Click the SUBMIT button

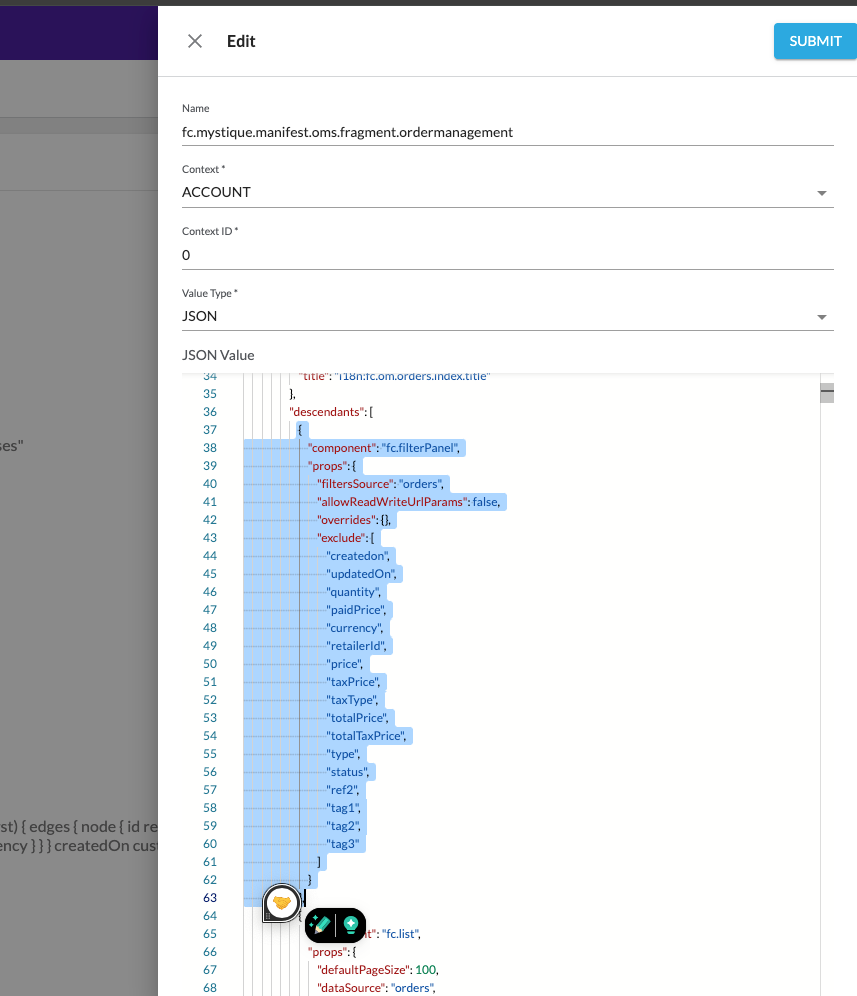coord(815,41)
